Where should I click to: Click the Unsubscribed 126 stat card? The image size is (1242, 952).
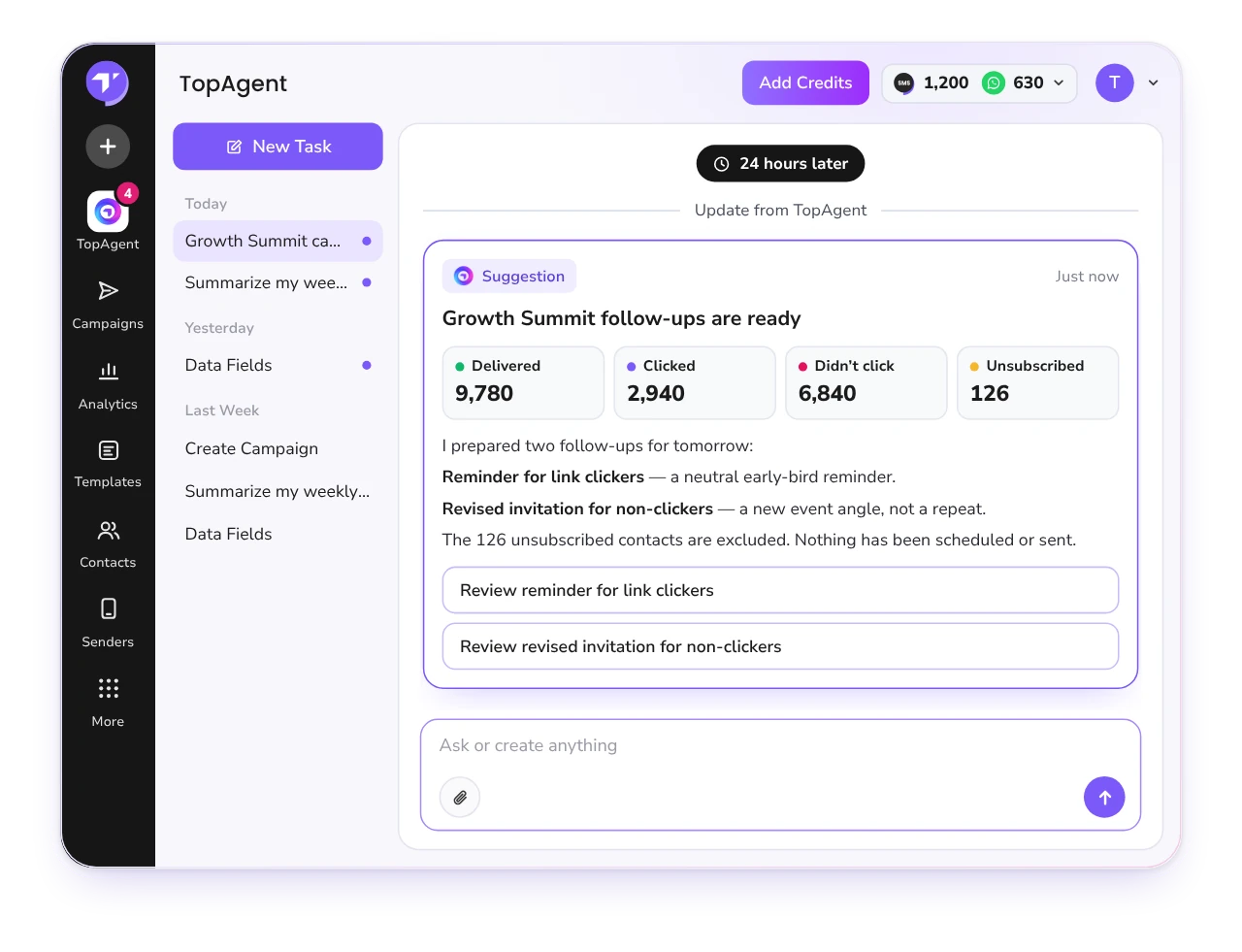coord(1038,382)
